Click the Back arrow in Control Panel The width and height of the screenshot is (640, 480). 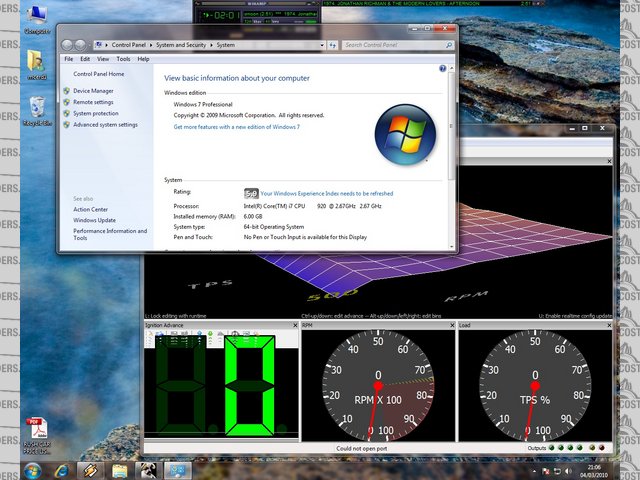67,45
